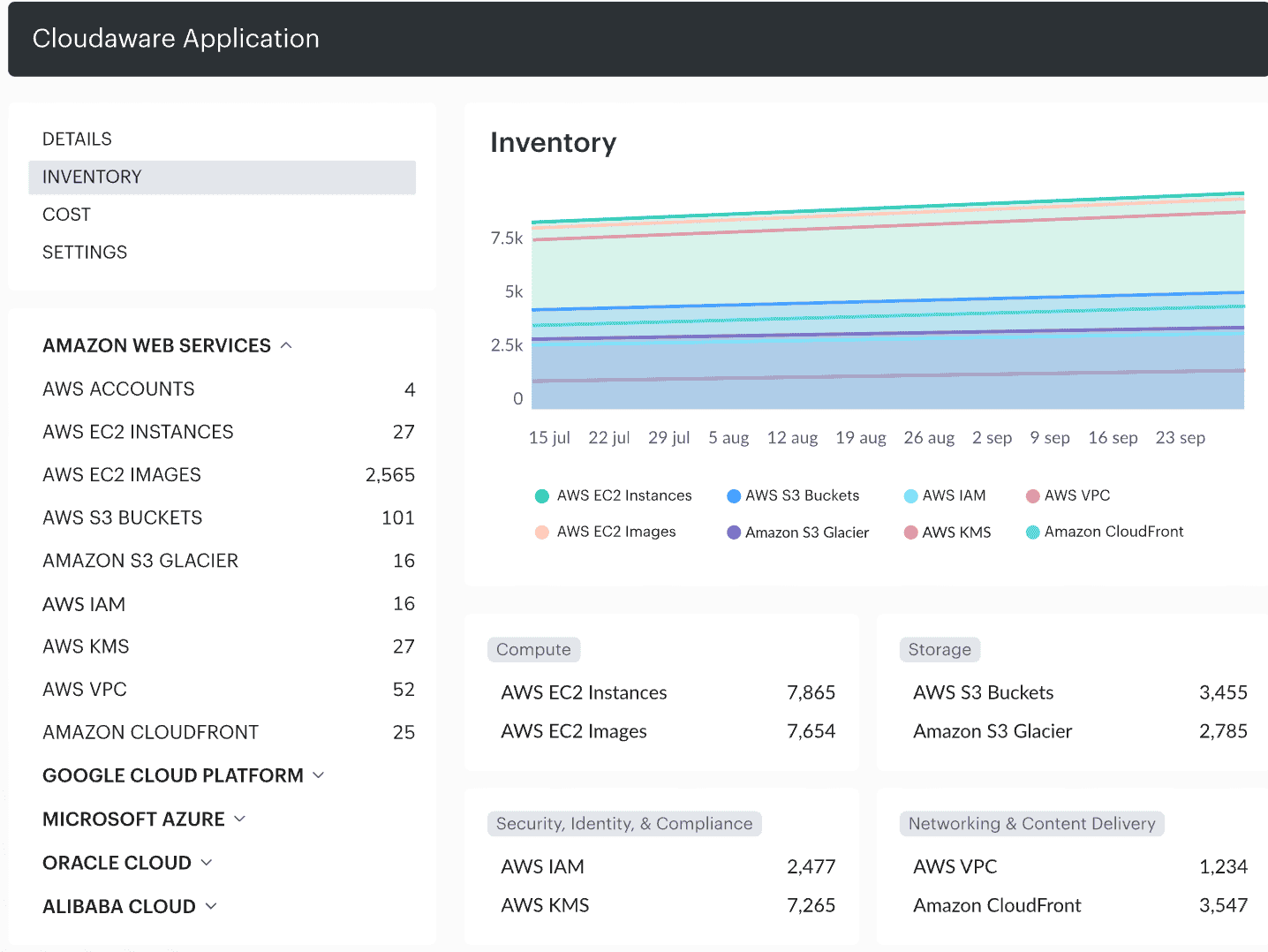Viewport: 1268px width, 952px height.
Task: Click the 1,234 VPC count
Action: point(1223,867)
